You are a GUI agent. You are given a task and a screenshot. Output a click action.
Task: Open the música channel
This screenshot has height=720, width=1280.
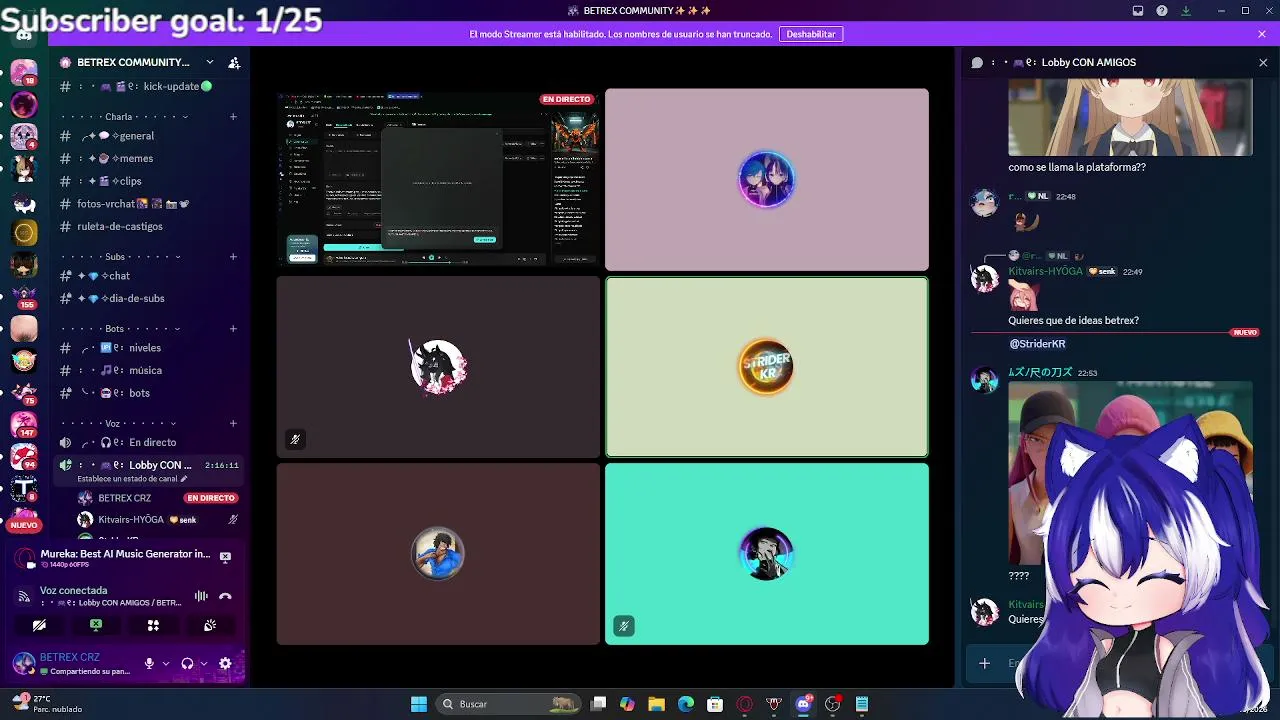[149, 370]
